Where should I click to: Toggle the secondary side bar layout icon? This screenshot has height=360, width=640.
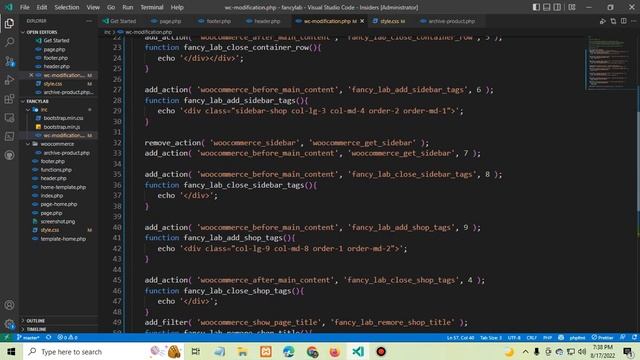click(557, 7)
